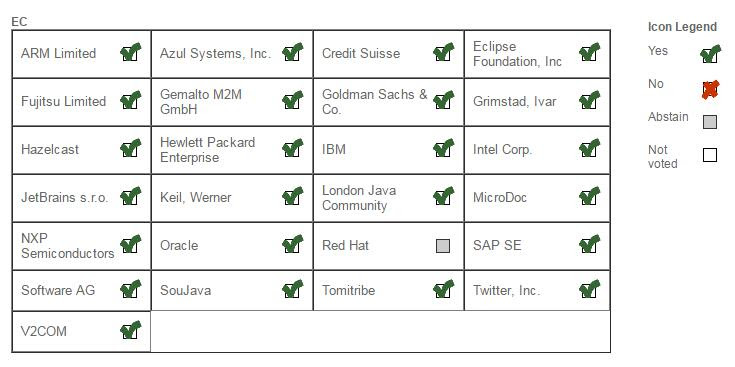Click the checkmark next to Eclipse Foundation, Inc
The width and height of the screenshot is (735, 367).
pyautogui.click(x=589, y=52)
